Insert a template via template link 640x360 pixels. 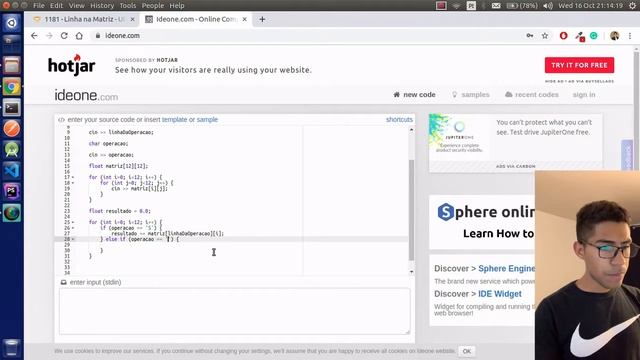(x=174, y=120)
